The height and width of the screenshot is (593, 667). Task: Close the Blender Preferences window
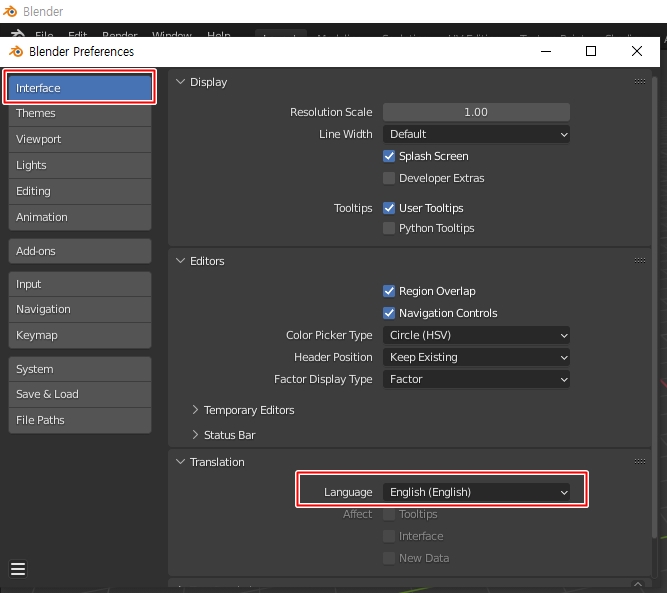click(x=637, y=51)
